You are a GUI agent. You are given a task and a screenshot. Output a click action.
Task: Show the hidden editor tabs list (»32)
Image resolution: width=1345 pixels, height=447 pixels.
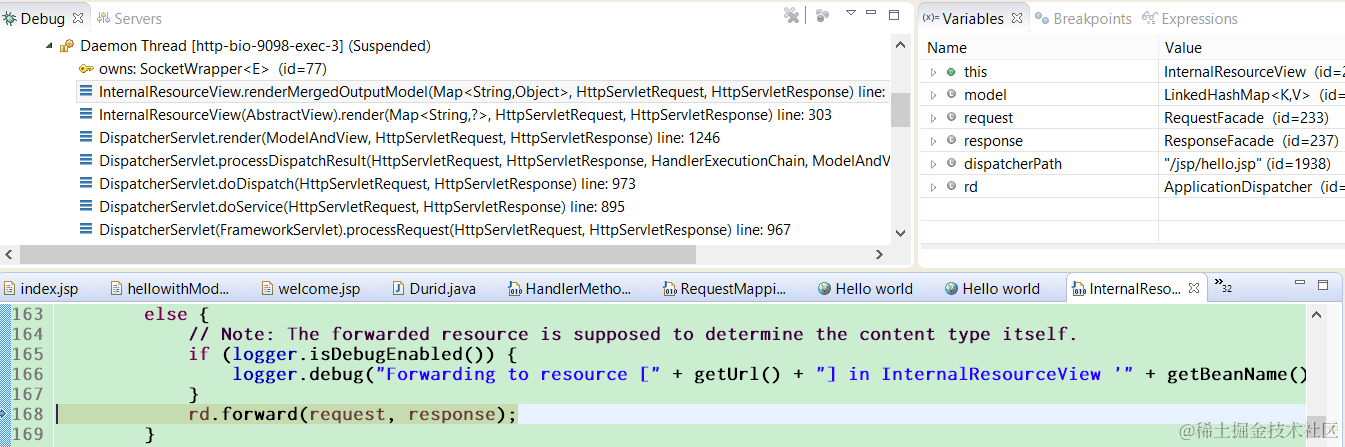coord(1222,286)
